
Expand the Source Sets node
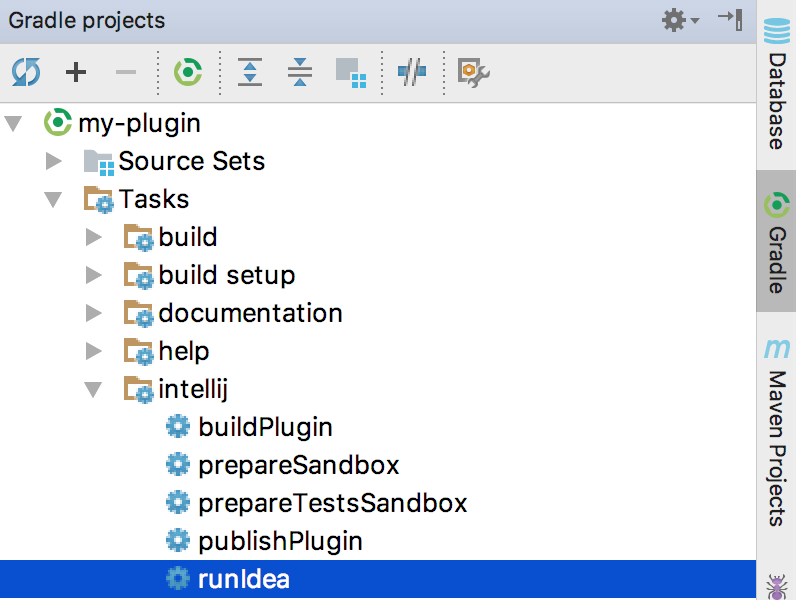point(54,161)
